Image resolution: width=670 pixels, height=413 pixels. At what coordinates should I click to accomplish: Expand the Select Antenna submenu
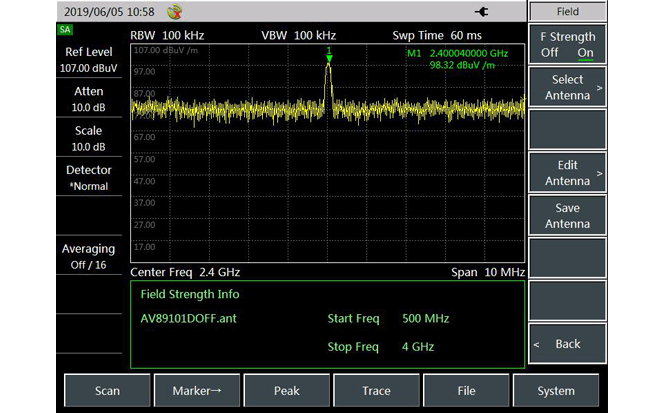pos(567,88)
